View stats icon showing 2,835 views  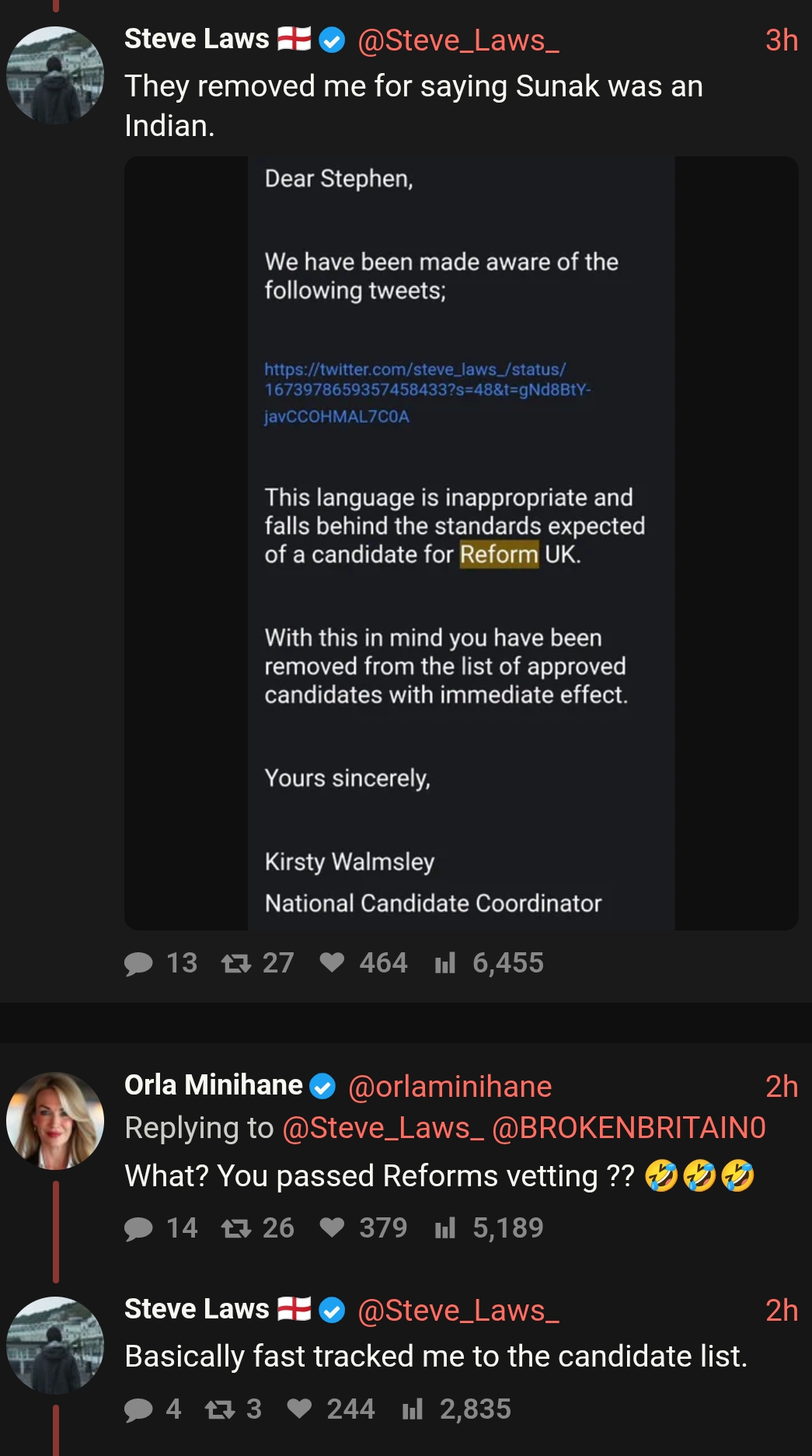tap(413, 1410)
